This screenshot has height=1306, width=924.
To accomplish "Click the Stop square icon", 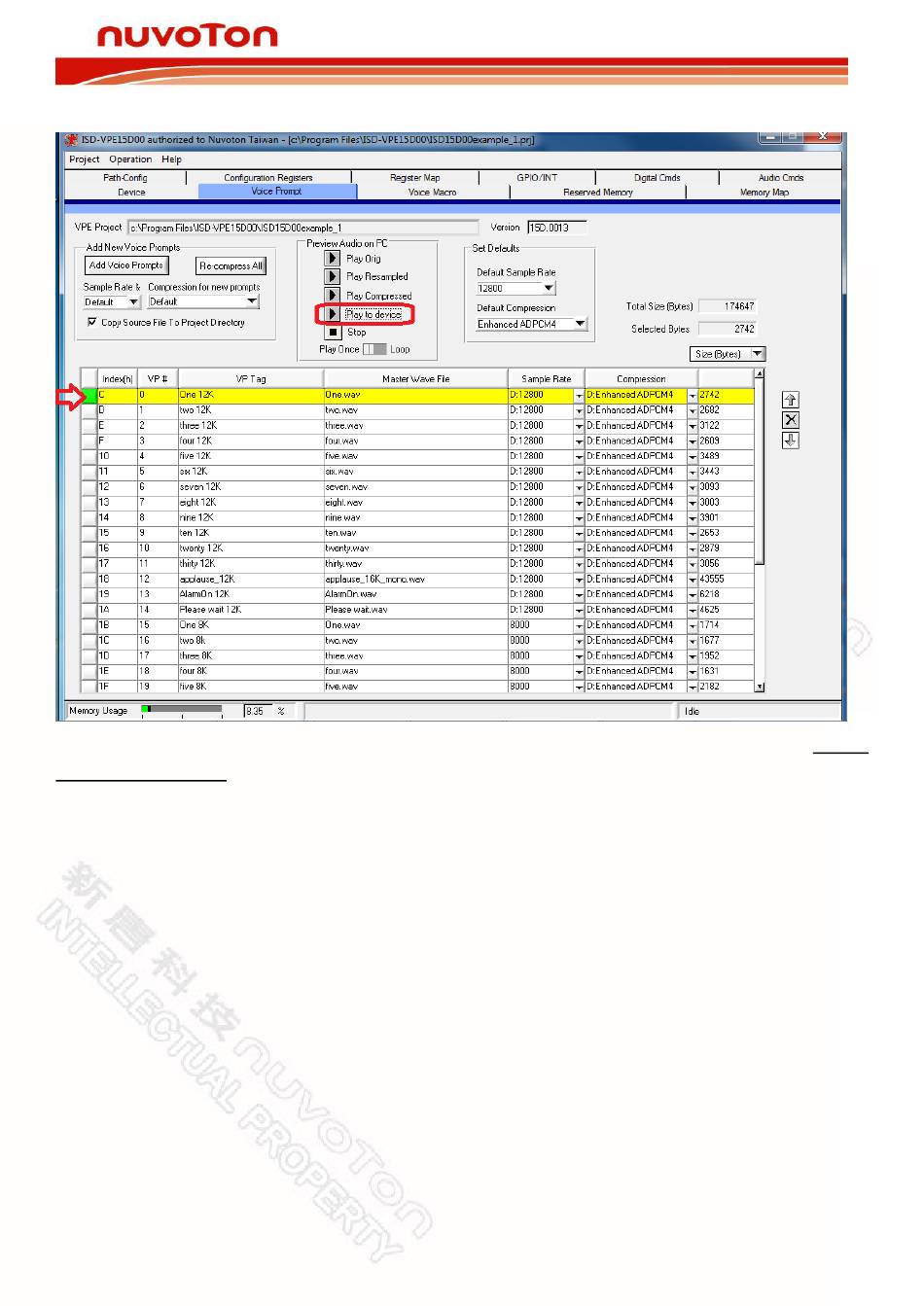I will tap(333, 333).
